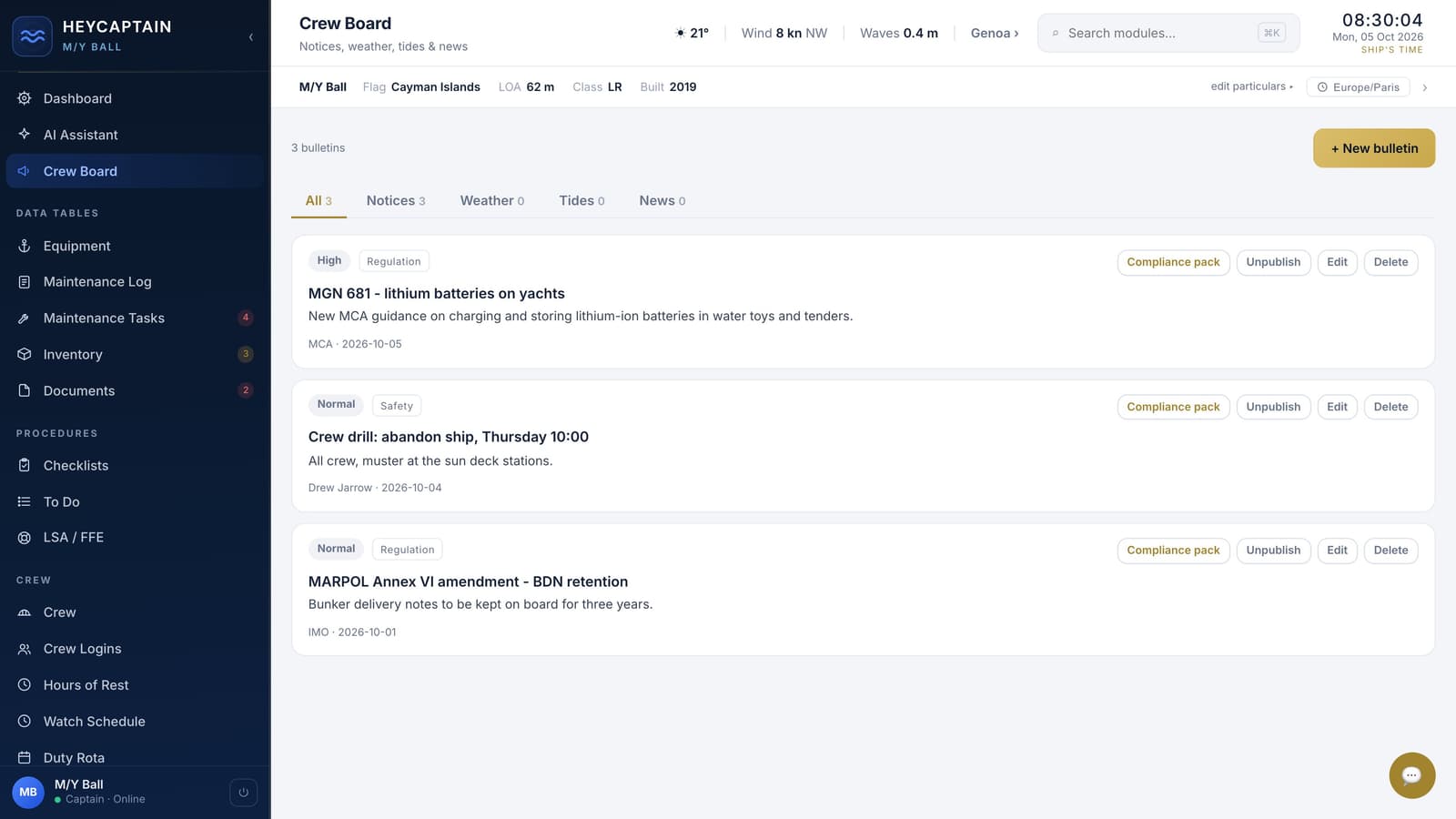Open Europe/Paris timezone selector

click(1358, 87)
